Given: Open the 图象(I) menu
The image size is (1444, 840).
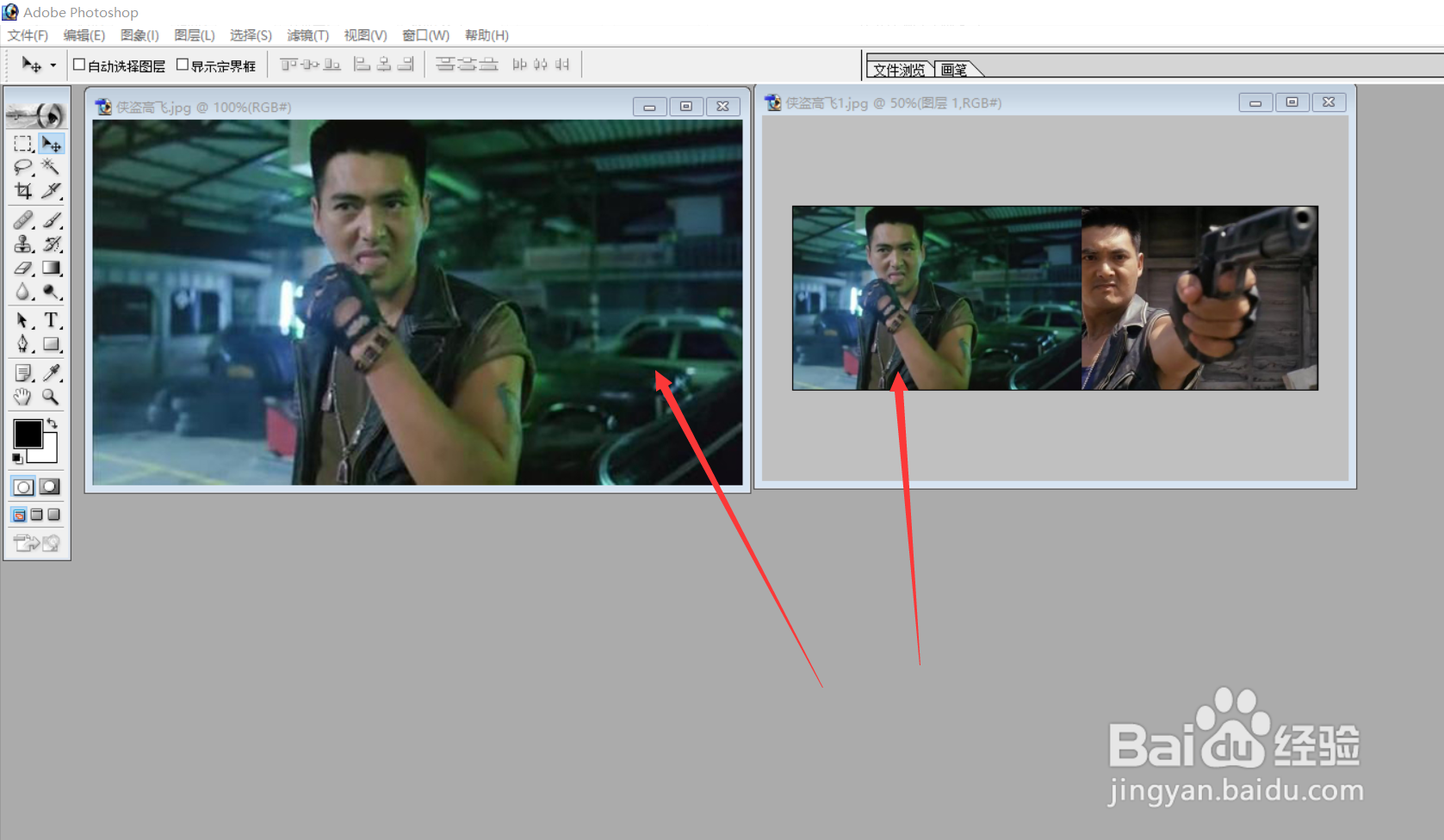Looking at the screenshot, I should pyautogui.click(x=139, y=35).
